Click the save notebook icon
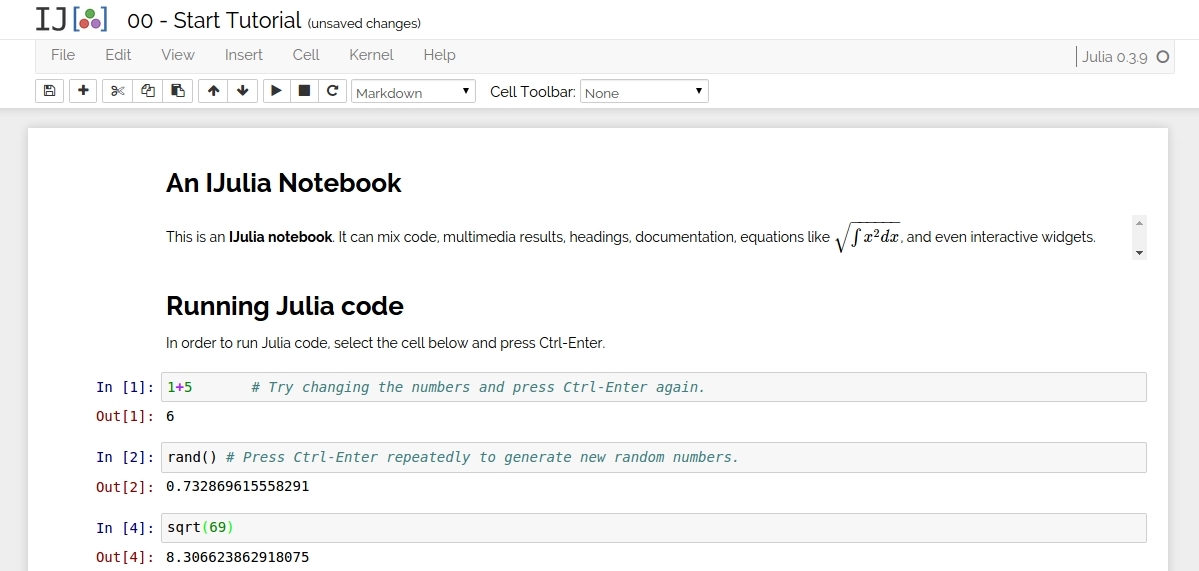The width and height of the screenshot is (1199, 571). 50,91
